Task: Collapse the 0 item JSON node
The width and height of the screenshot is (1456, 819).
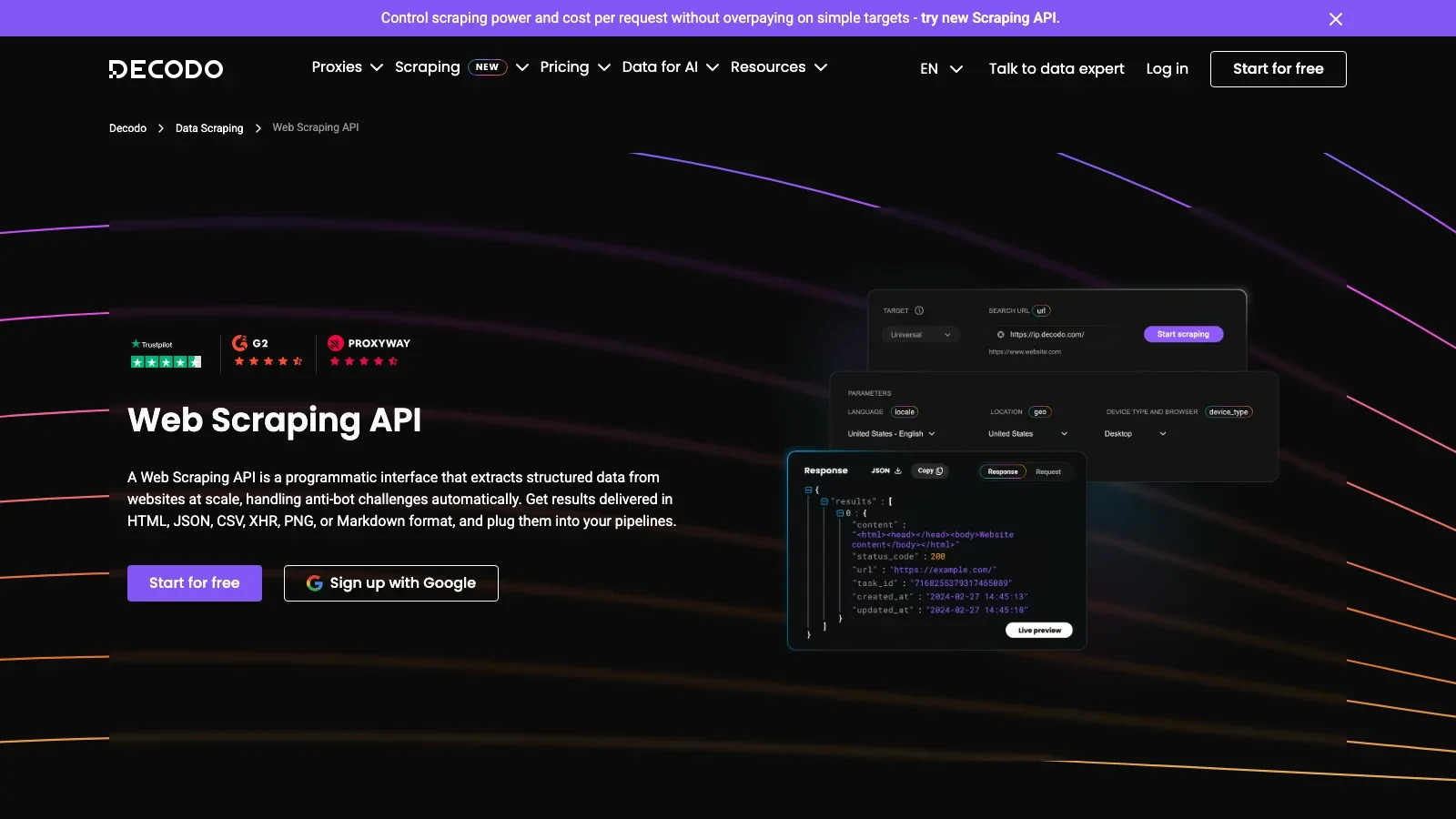Action: [x=840, y=513]
